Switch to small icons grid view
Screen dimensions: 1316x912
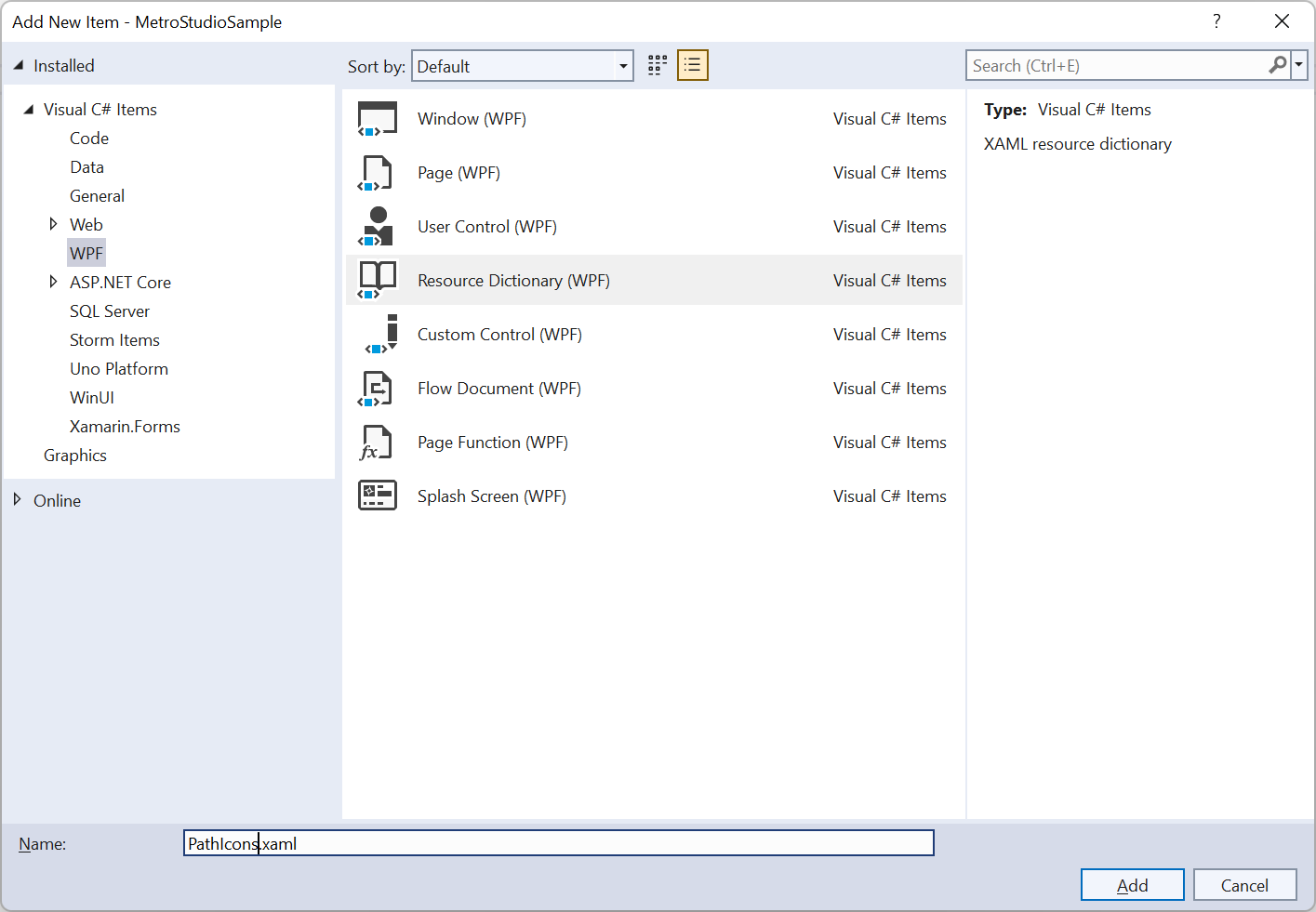click(x=658, y=65)
